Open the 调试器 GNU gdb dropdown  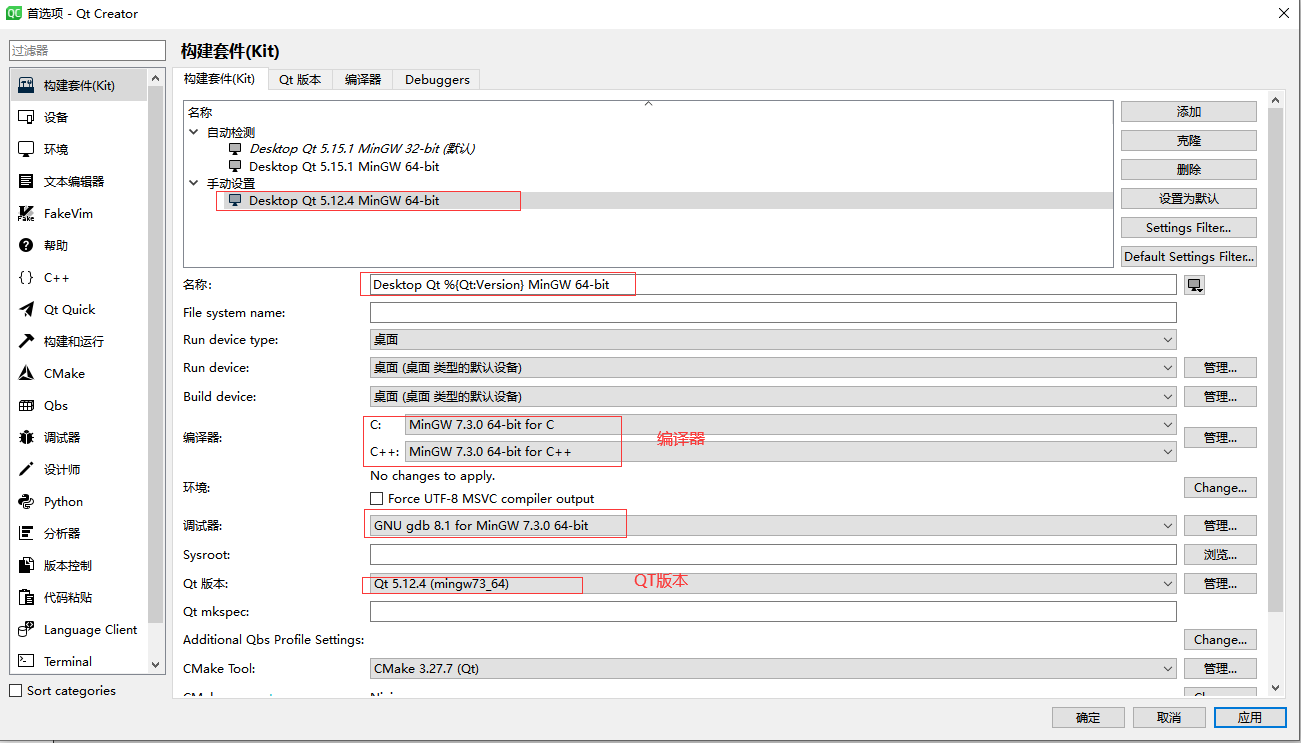click(x=773, y=525)
